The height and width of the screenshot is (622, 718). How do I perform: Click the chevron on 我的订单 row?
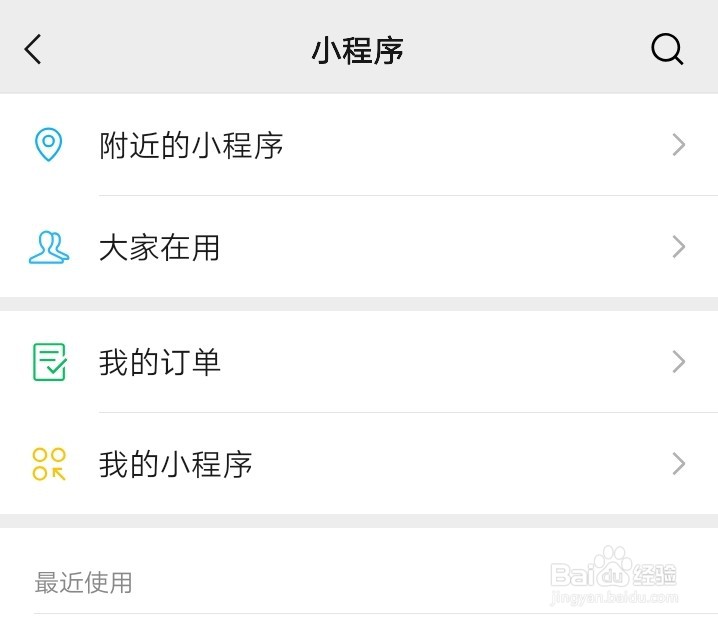pyautogui.click(x=679, y=362)
